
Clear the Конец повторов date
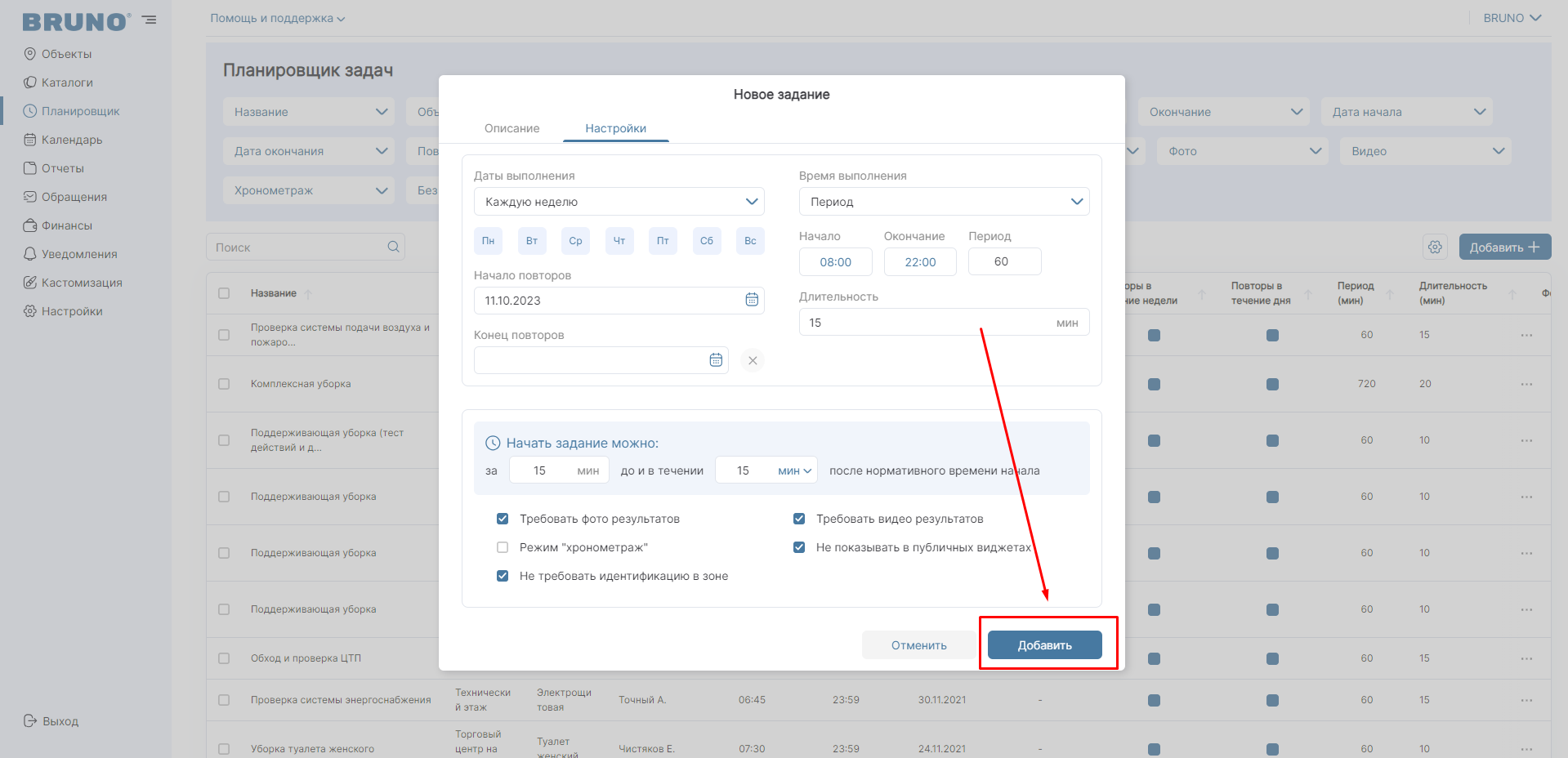753,360
